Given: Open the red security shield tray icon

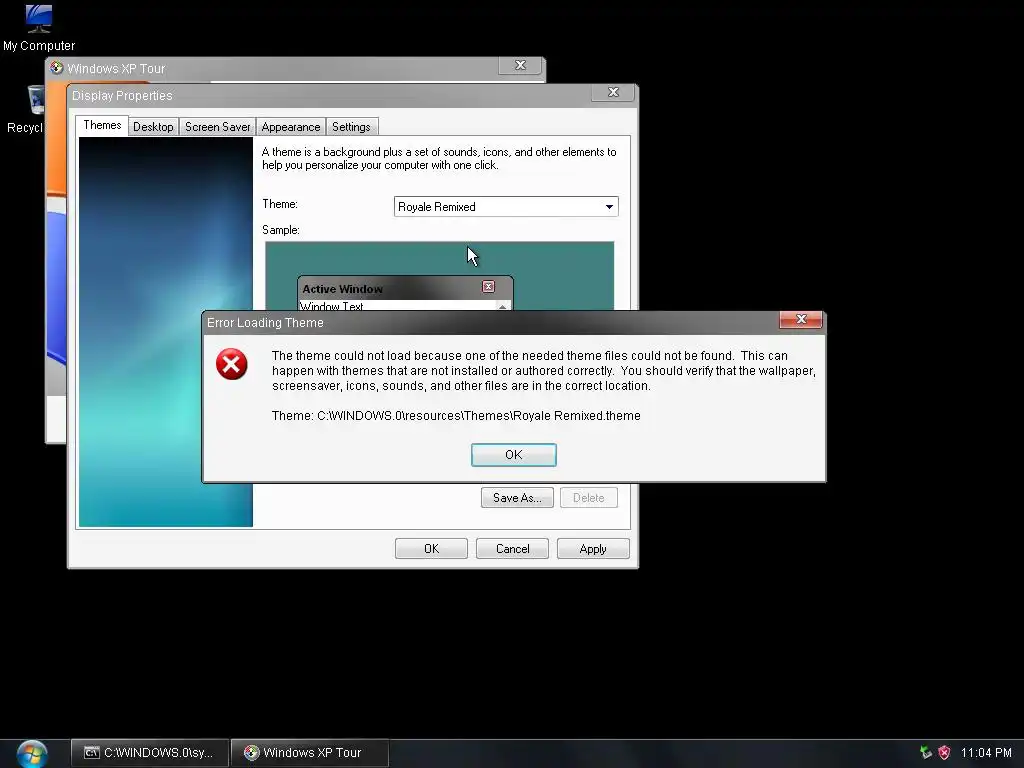Looking at the screenshot, I should click(944, 752).
